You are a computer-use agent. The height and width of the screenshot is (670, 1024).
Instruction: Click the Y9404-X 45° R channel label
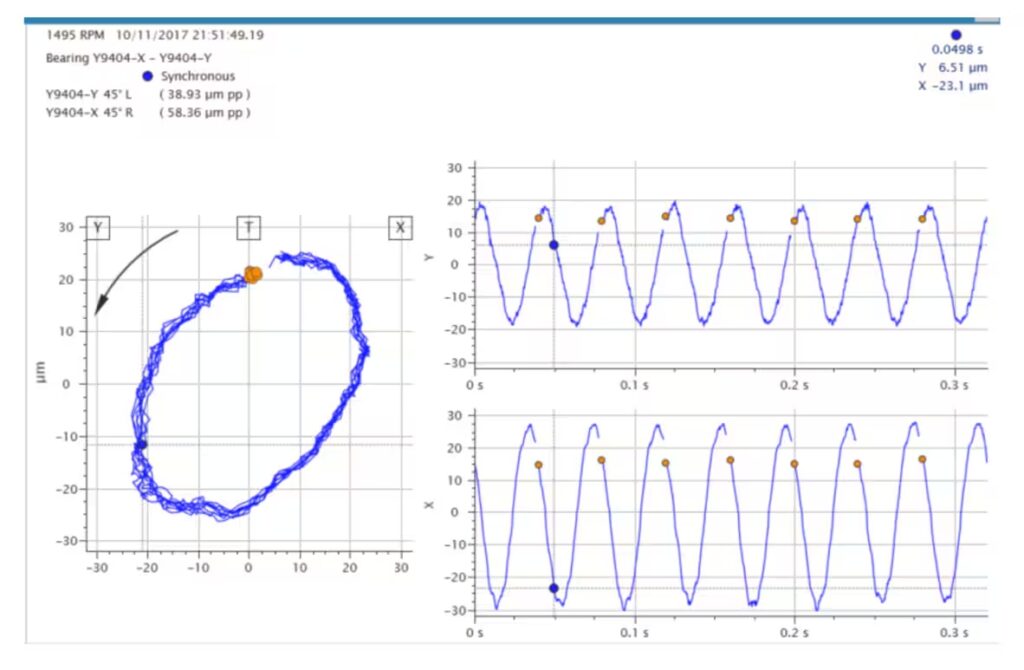[89, 112]
